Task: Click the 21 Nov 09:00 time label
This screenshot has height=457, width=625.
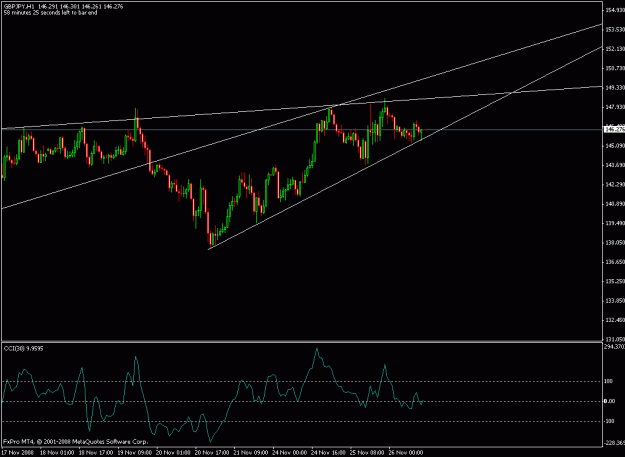Action: 251,453
